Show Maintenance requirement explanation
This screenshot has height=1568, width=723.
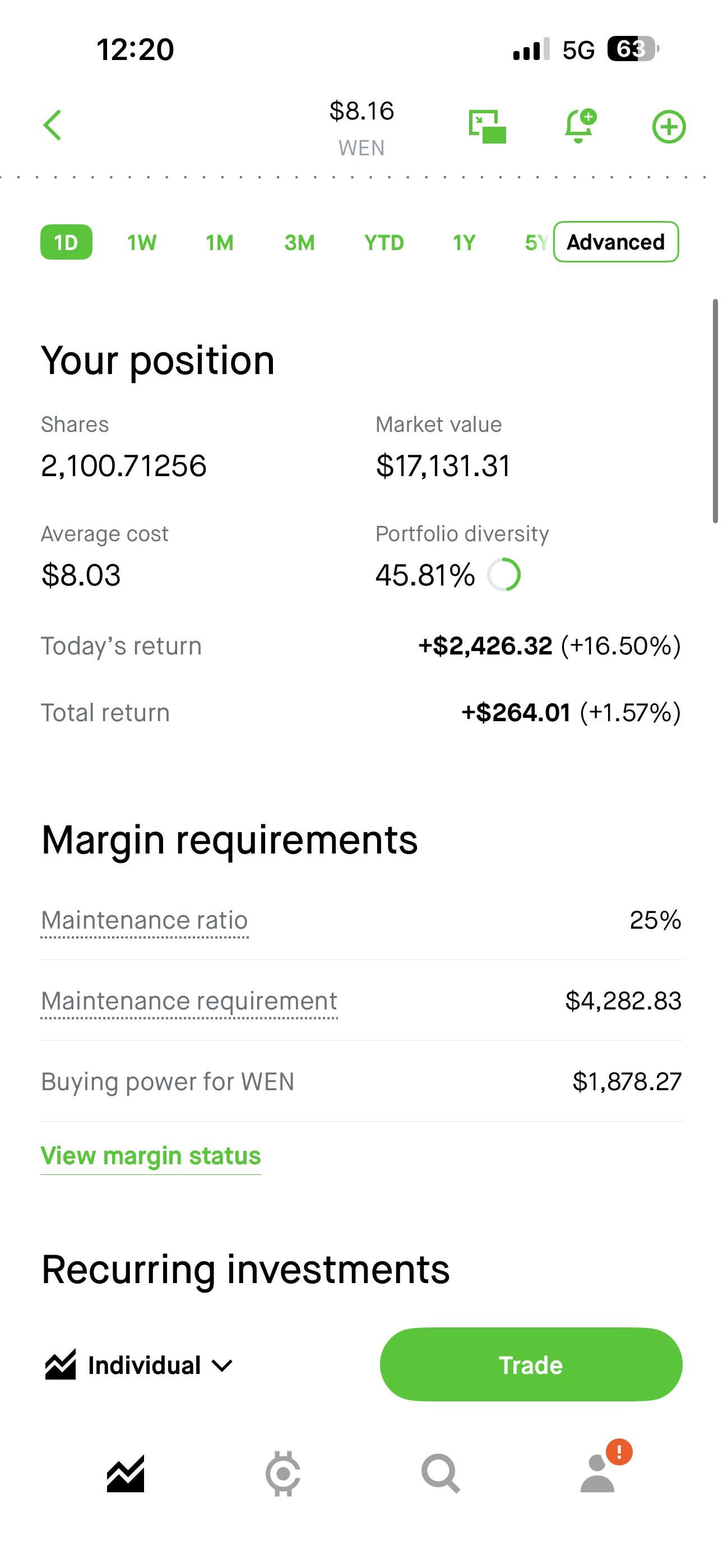point(189,1000)
